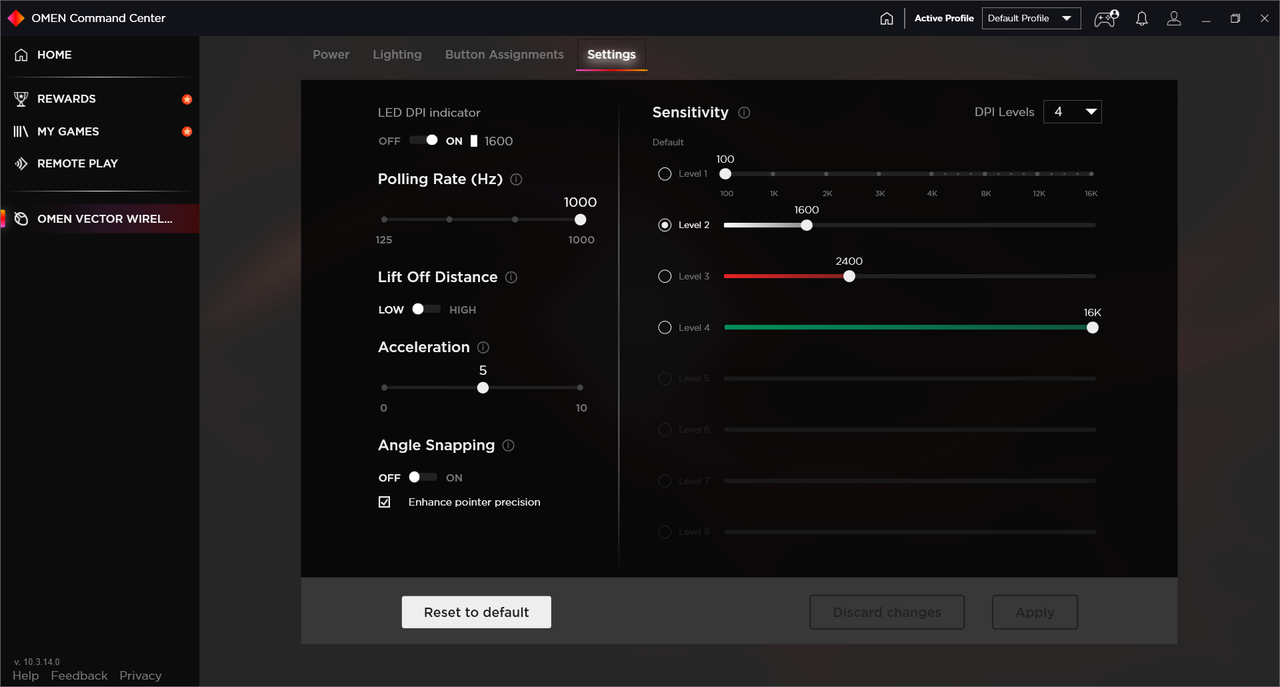
Task: Select the Settings tab
Action: pos(611,55)
